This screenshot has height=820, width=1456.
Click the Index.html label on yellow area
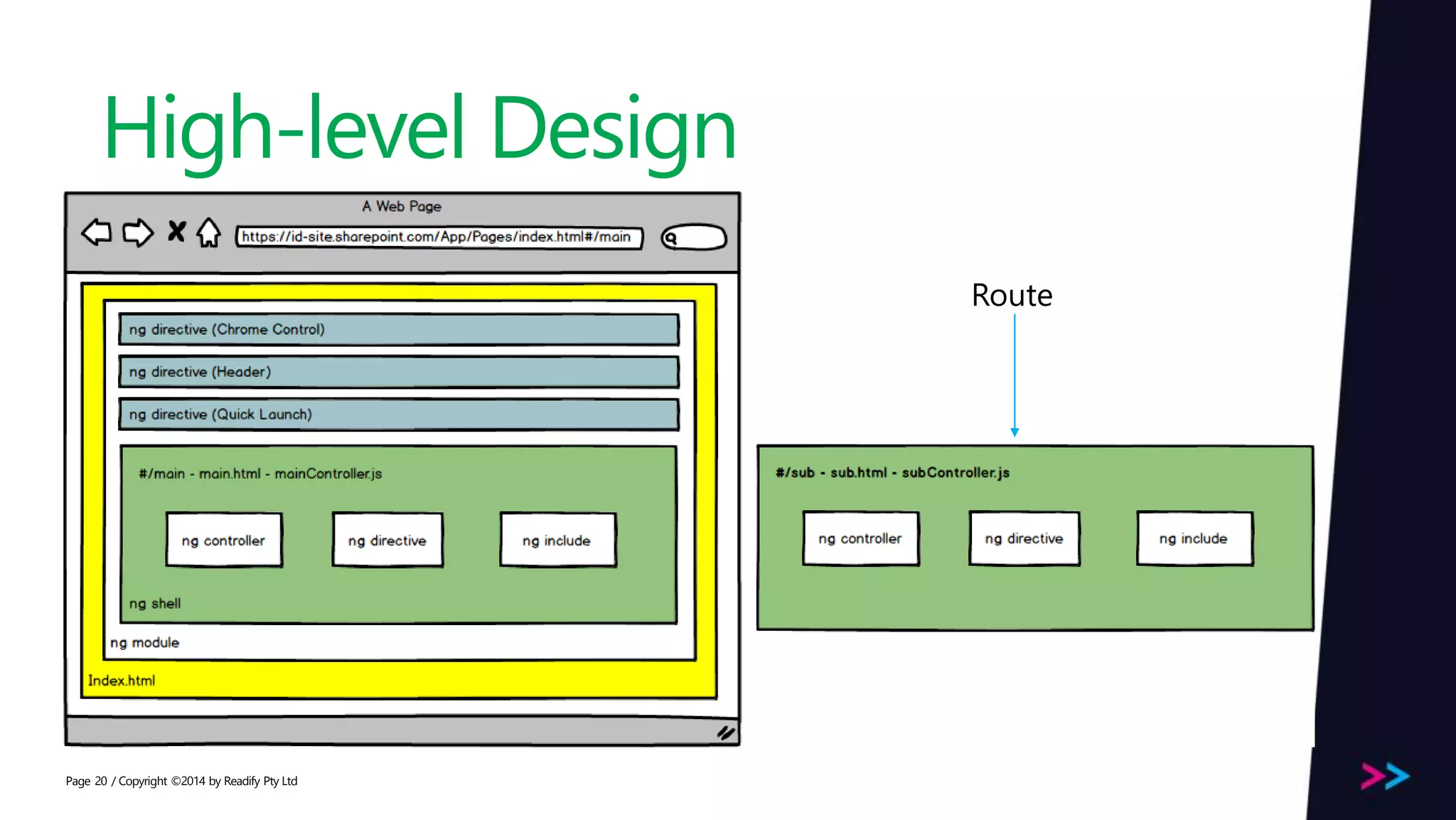tap(122, 681)
